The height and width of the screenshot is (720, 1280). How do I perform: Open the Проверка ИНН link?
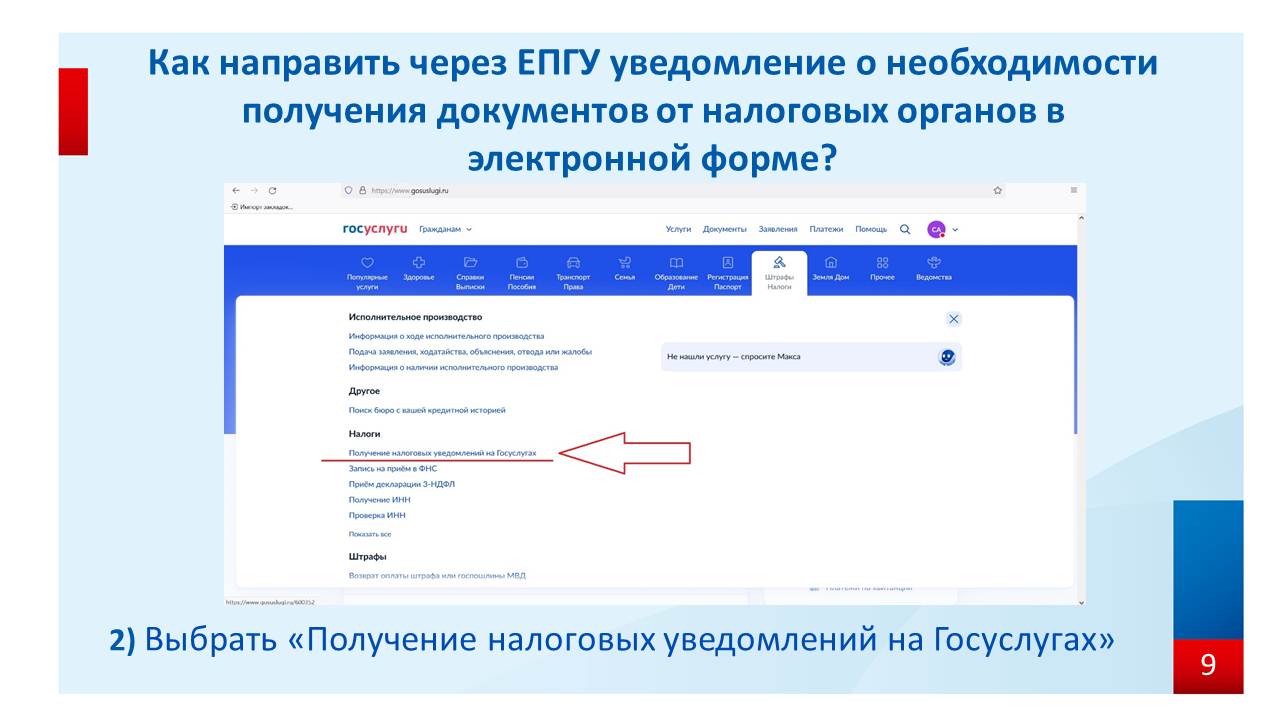[377, 515]
